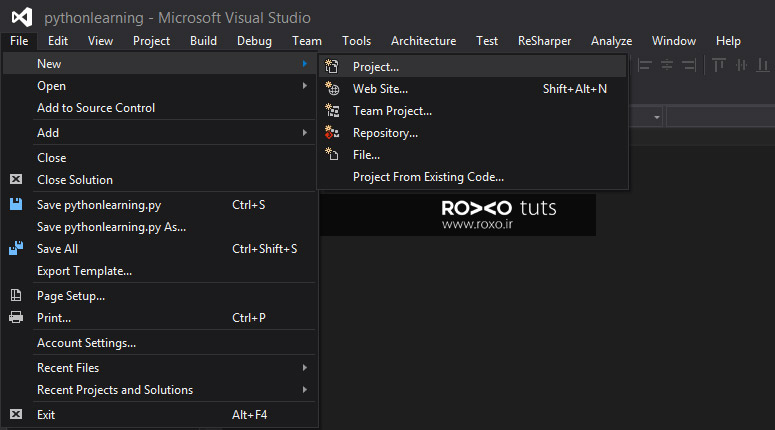Click the Align Lefts toolbar icon
Viewport: 775px width, 430px height.
point(645,65)
